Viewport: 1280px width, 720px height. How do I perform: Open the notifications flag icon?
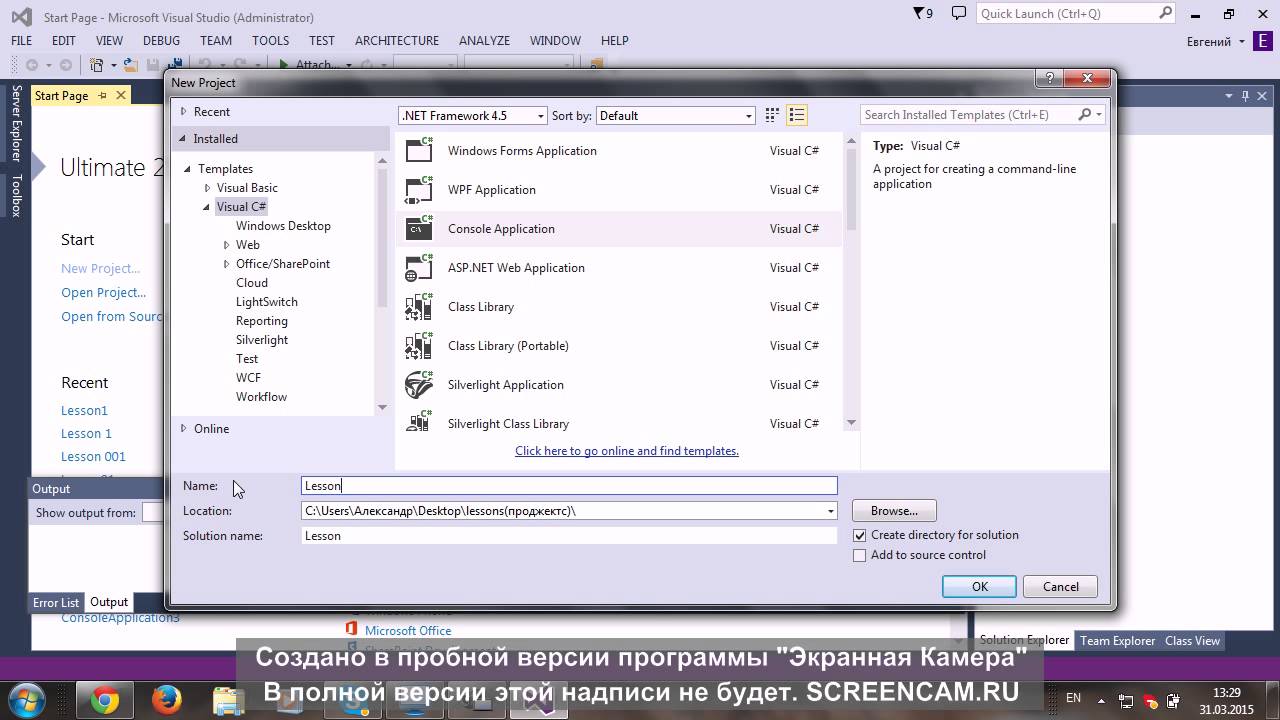[919, 14]
